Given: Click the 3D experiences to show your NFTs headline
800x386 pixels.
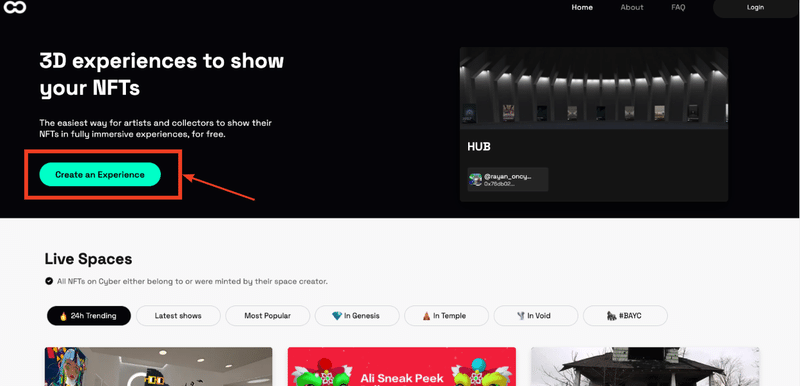Looking at the screenshot, I should (162, 74).
